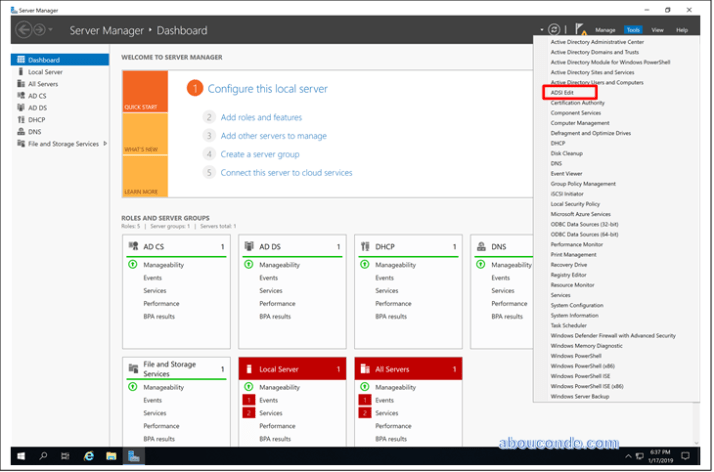The height and width of the screenshot is (472, 714).
Task: Click the Windows Start button
Action: tap(19, 456)
